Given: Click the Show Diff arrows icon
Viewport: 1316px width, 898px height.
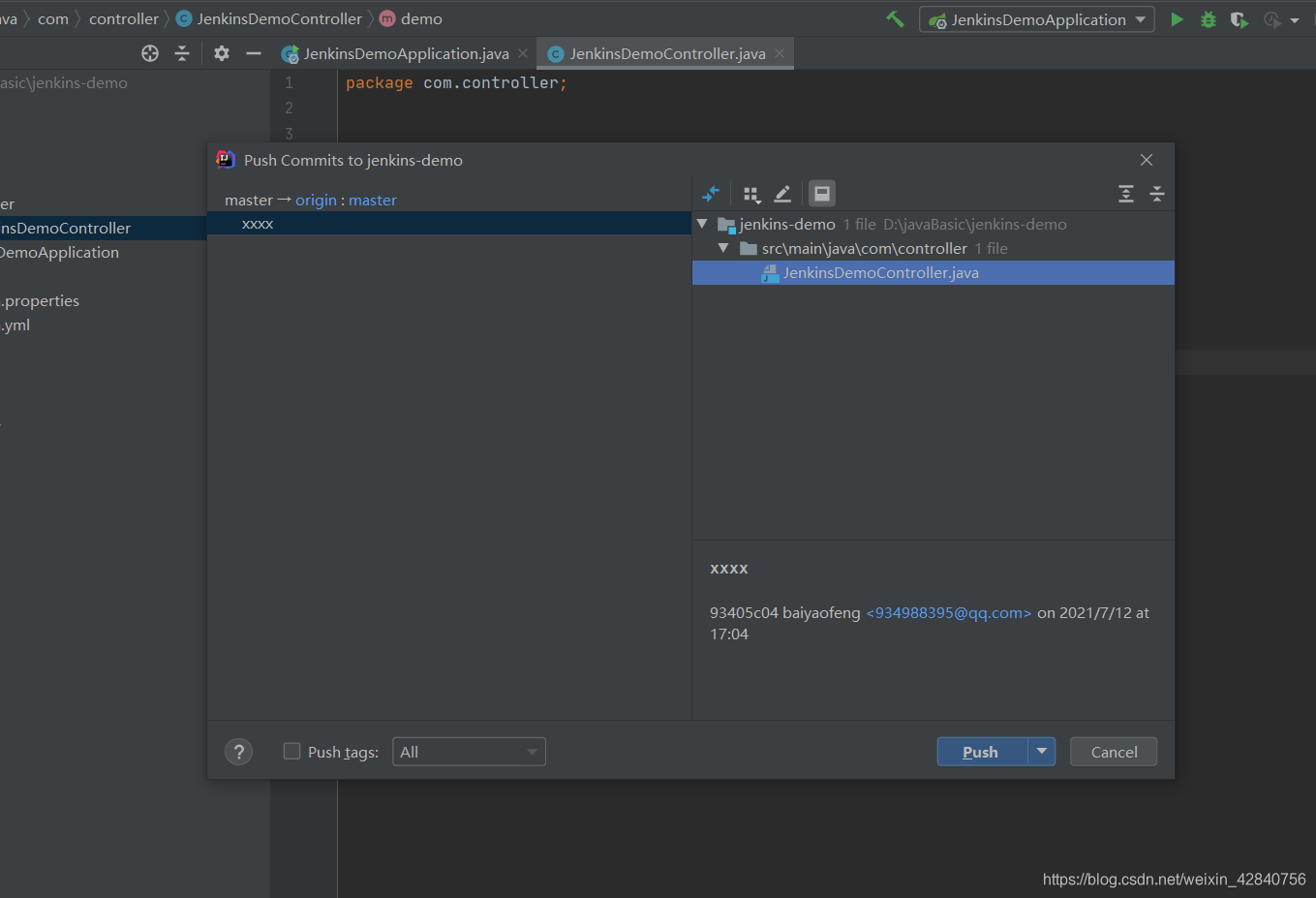Looking at the screenshot, I should (x=711, y=194).
